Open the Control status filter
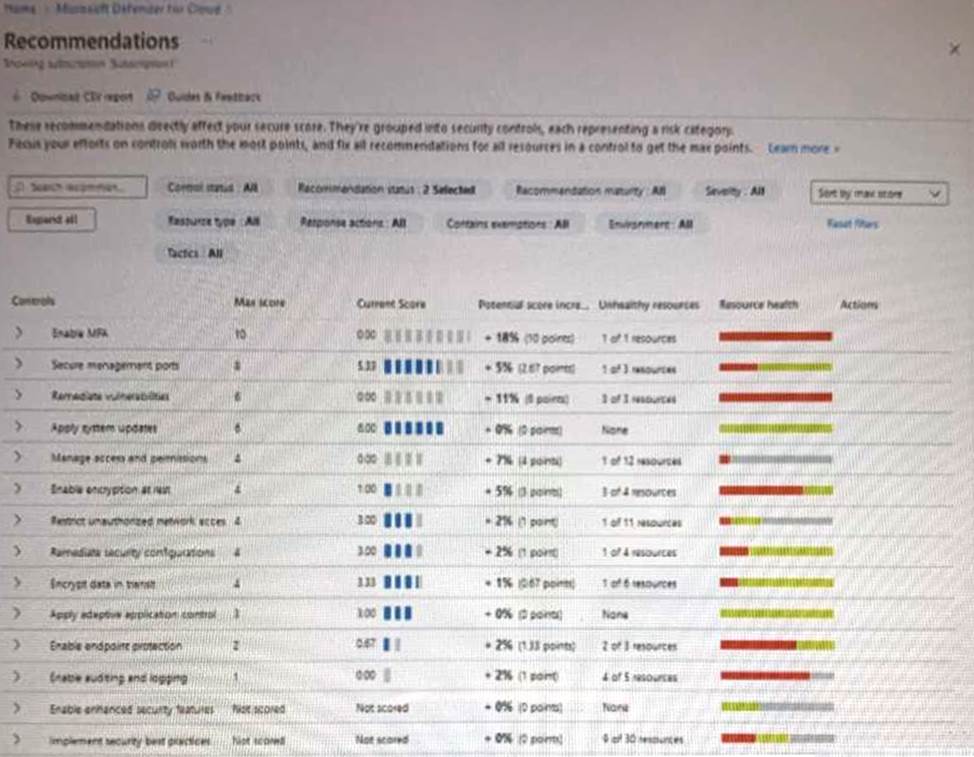 [x=213, y=188]
